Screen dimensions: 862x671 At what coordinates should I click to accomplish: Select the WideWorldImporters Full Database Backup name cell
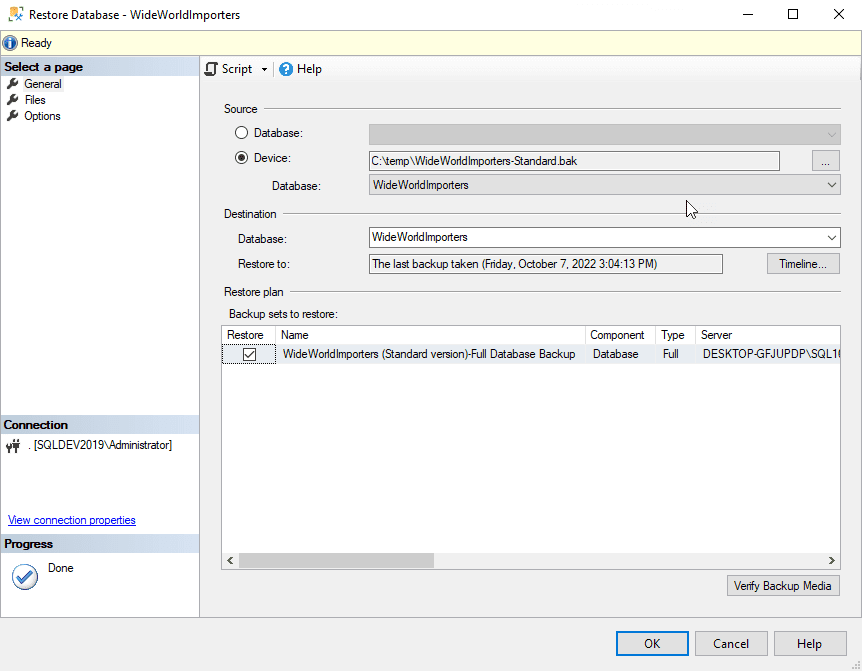coord(429,354)
